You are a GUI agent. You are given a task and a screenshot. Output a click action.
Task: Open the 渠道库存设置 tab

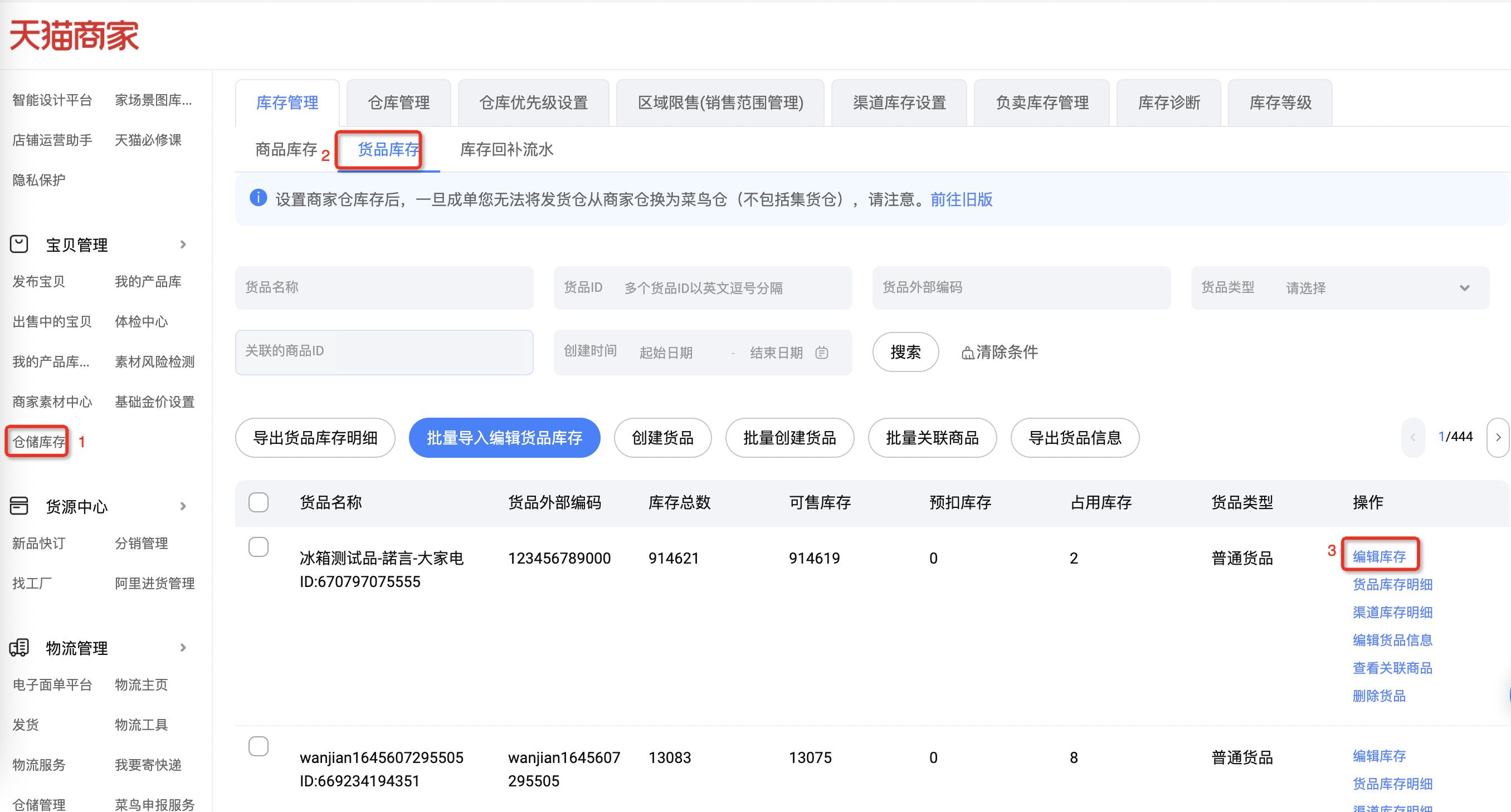tap(899, 102)
